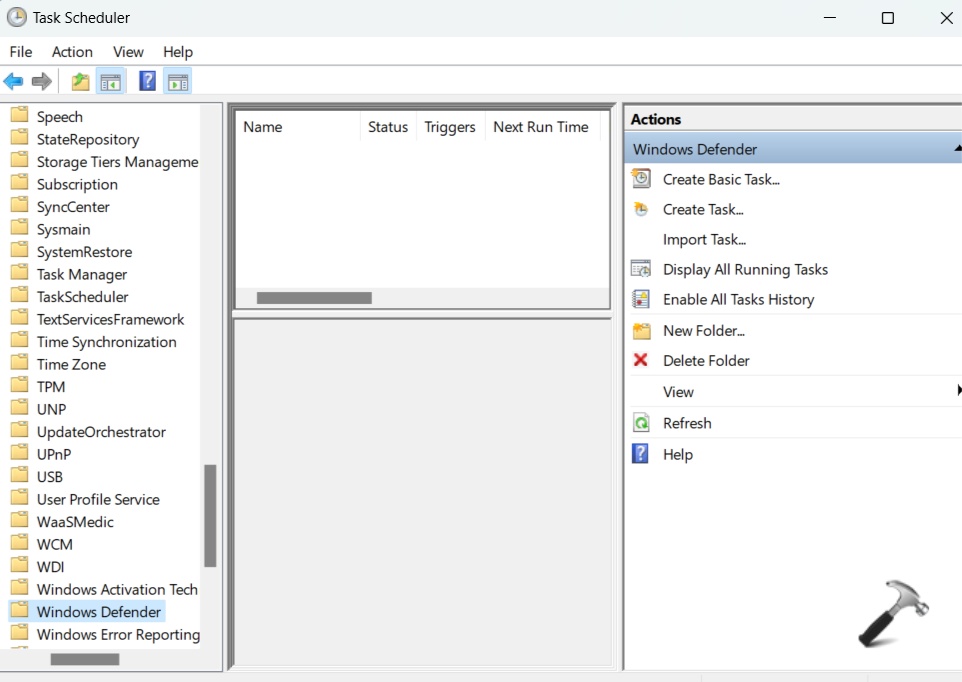This screenshot has height=682, width=962.
Task: Click the Create Task clock icon
Action: [641, 209]
